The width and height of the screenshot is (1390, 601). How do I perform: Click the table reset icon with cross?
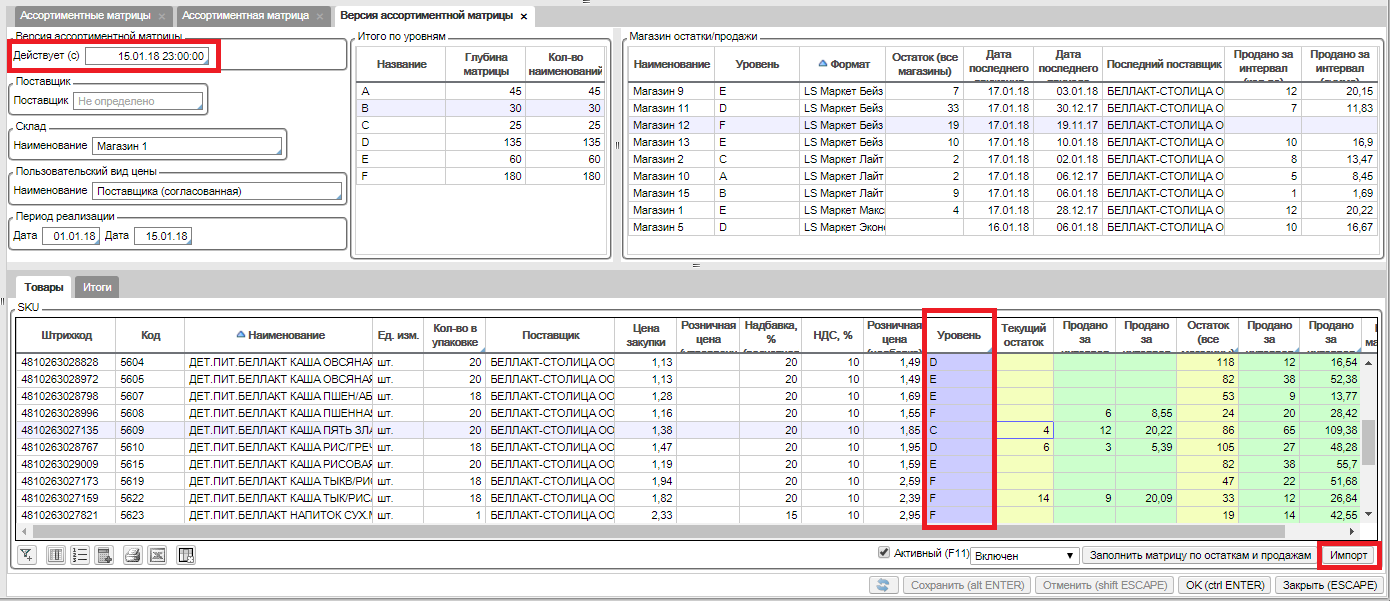click(186, 556)
